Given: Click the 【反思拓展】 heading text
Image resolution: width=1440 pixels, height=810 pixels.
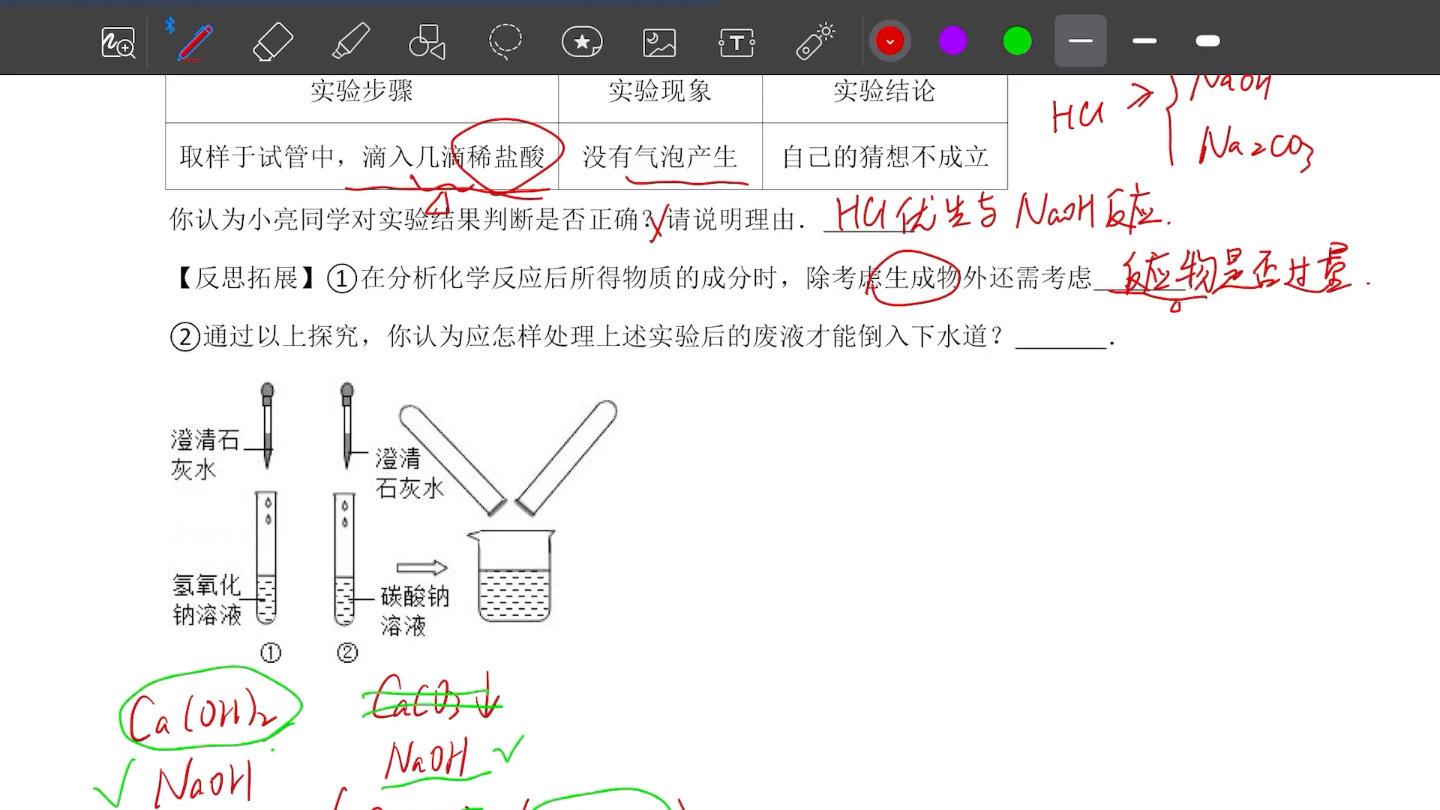Looking at the screenshot, I should (x=247, y=278).
